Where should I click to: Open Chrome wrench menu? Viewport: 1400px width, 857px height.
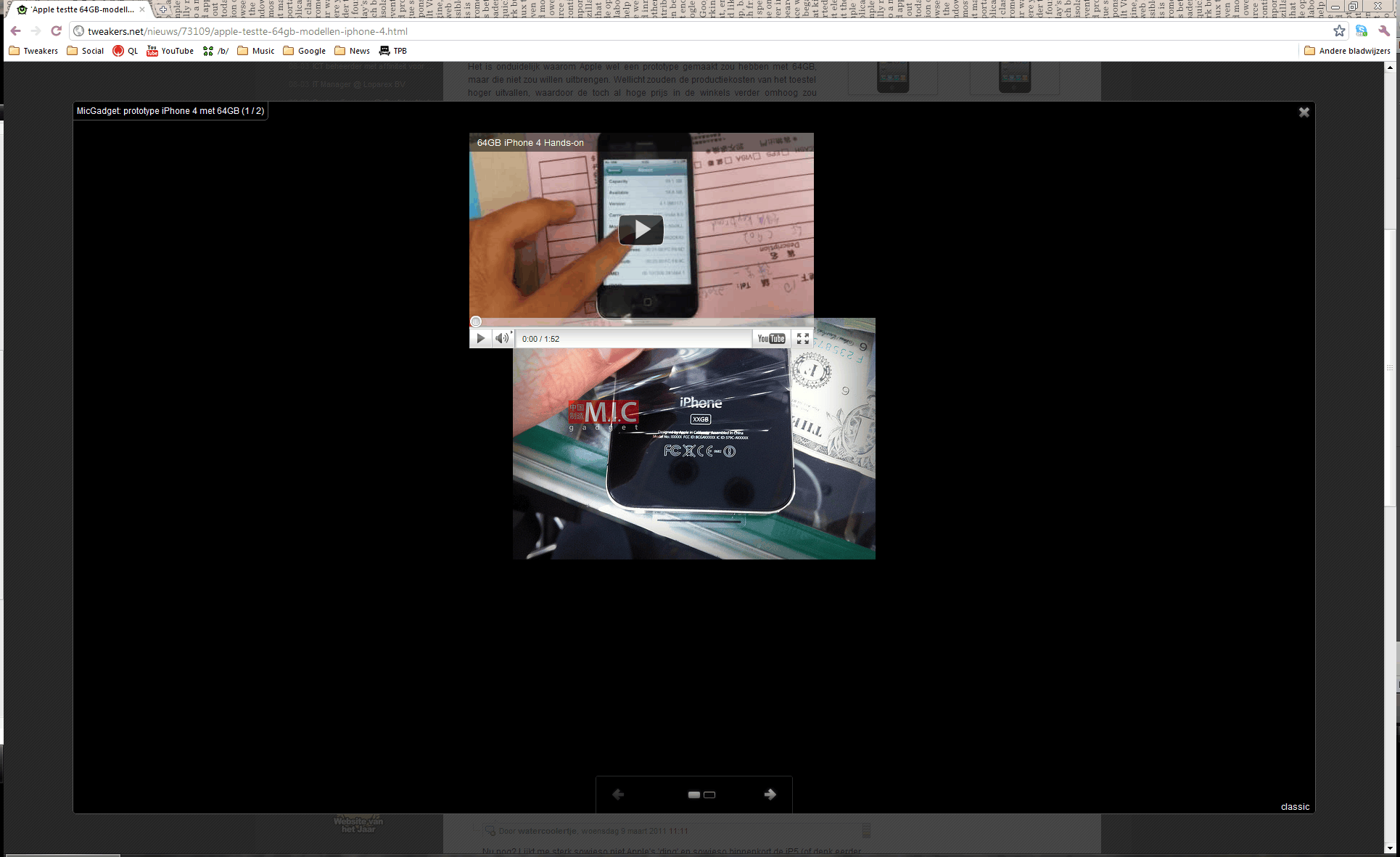coord(1384,30)
